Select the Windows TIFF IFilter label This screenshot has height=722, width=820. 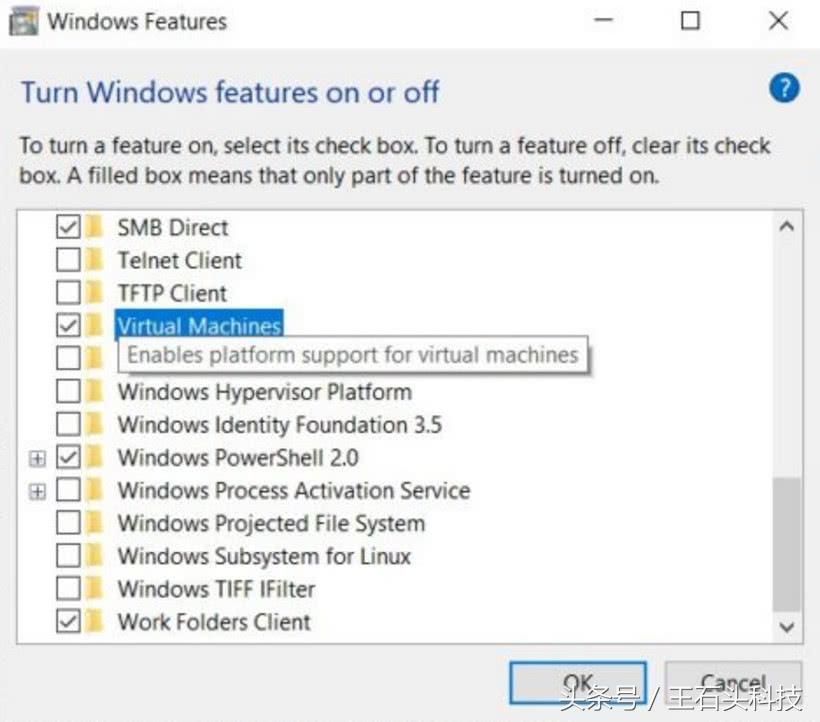pos(216,589)
